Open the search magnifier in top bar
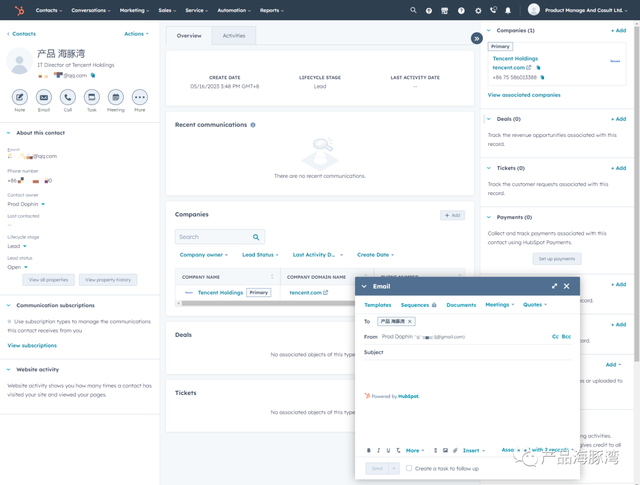The image size is (640, 485). [x=413, y=10]
